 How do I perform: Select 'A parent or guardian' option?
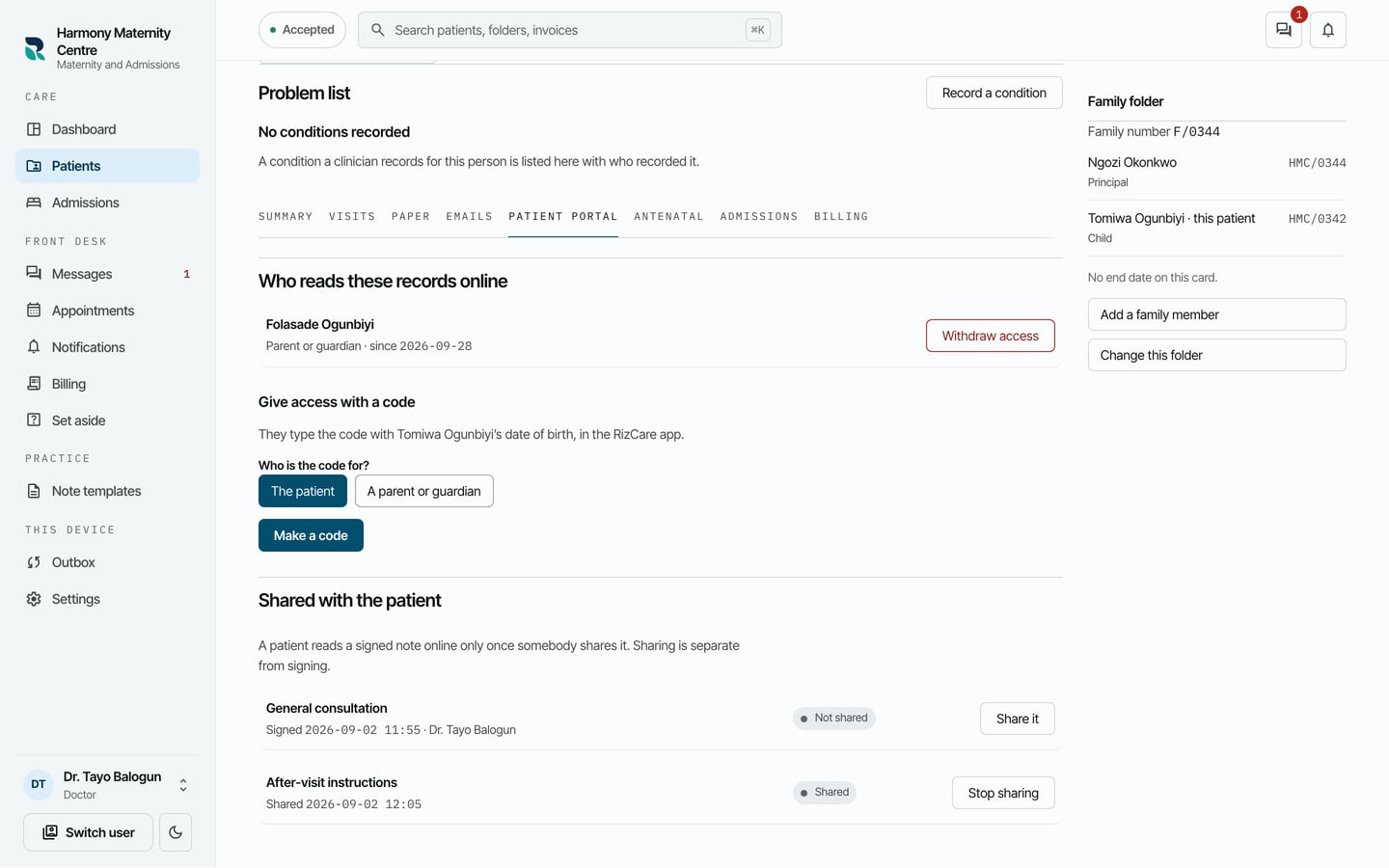coord(424,491)
